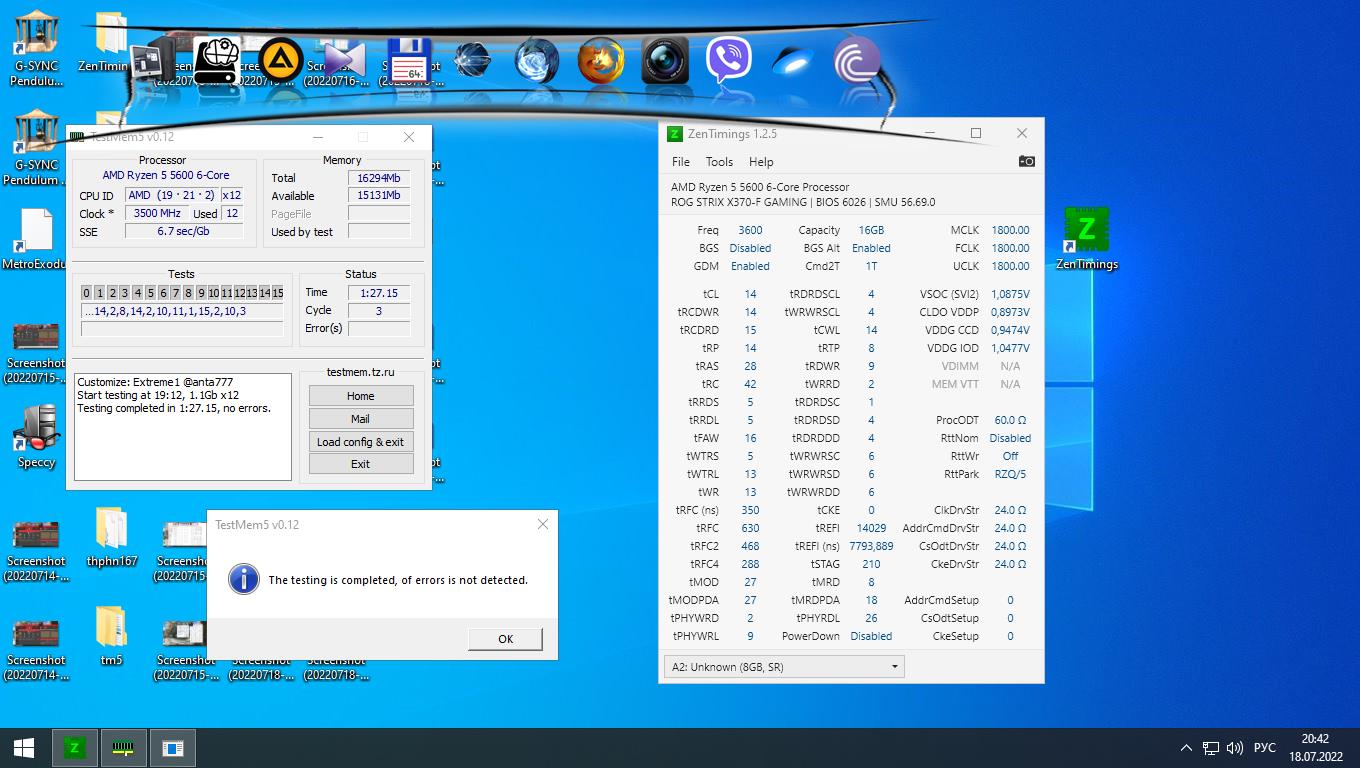The height and width of the screenshot is (768, 1360).
Task: Open the Help menu in ZenTimings
Action: (x=761, y=162)
